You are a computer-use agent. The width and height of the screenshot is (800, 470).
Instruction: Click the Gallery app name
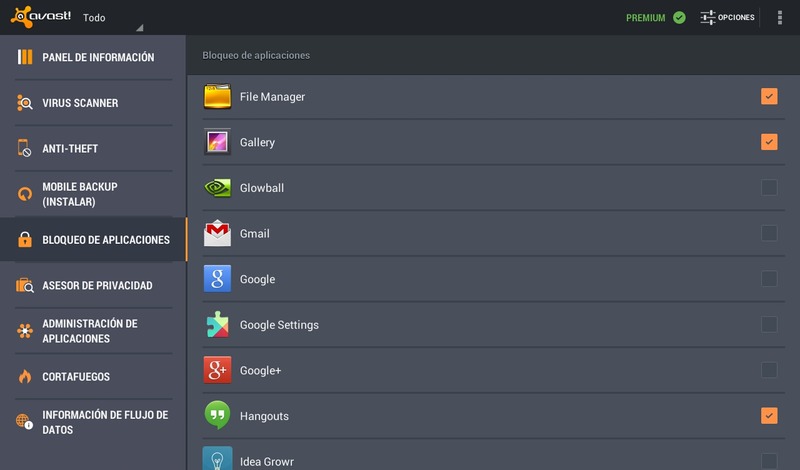click(x=257, y=142)
